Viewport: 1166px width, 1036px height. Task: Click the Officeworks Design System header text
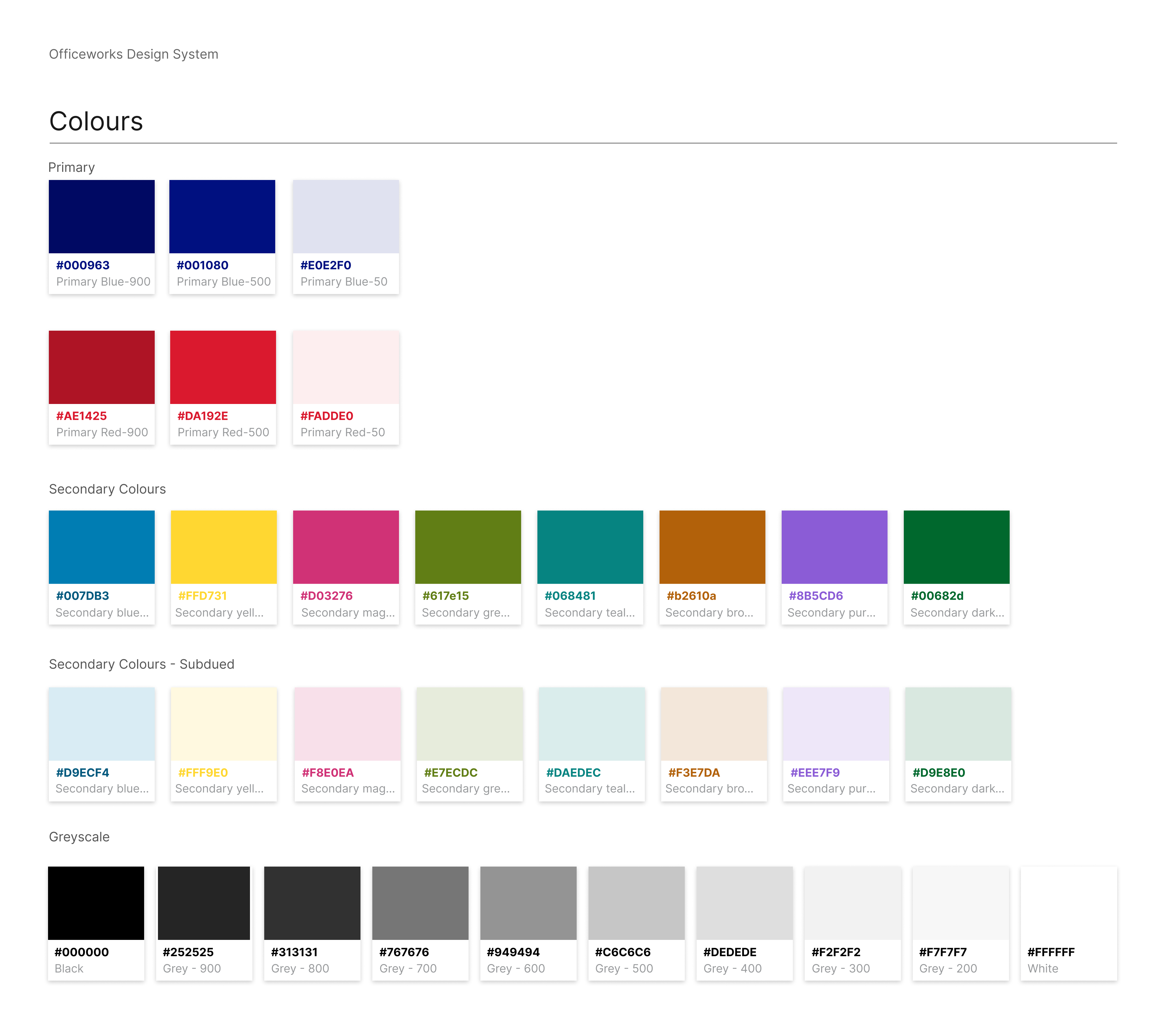point(133,54)
